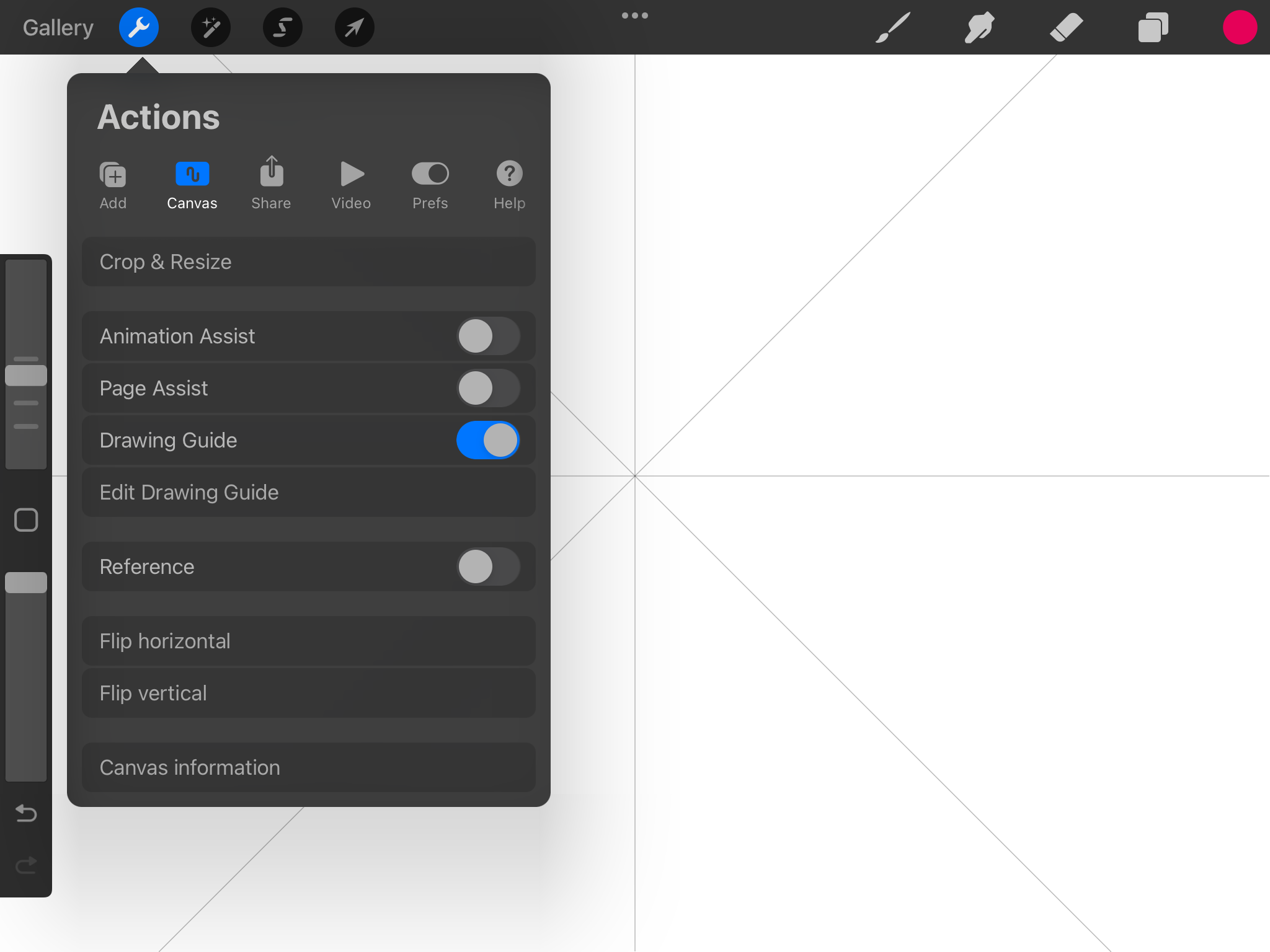Open the Layers panel icon
The width and height of the screenshot is (1270, 952).
(x=1153, y=27)
